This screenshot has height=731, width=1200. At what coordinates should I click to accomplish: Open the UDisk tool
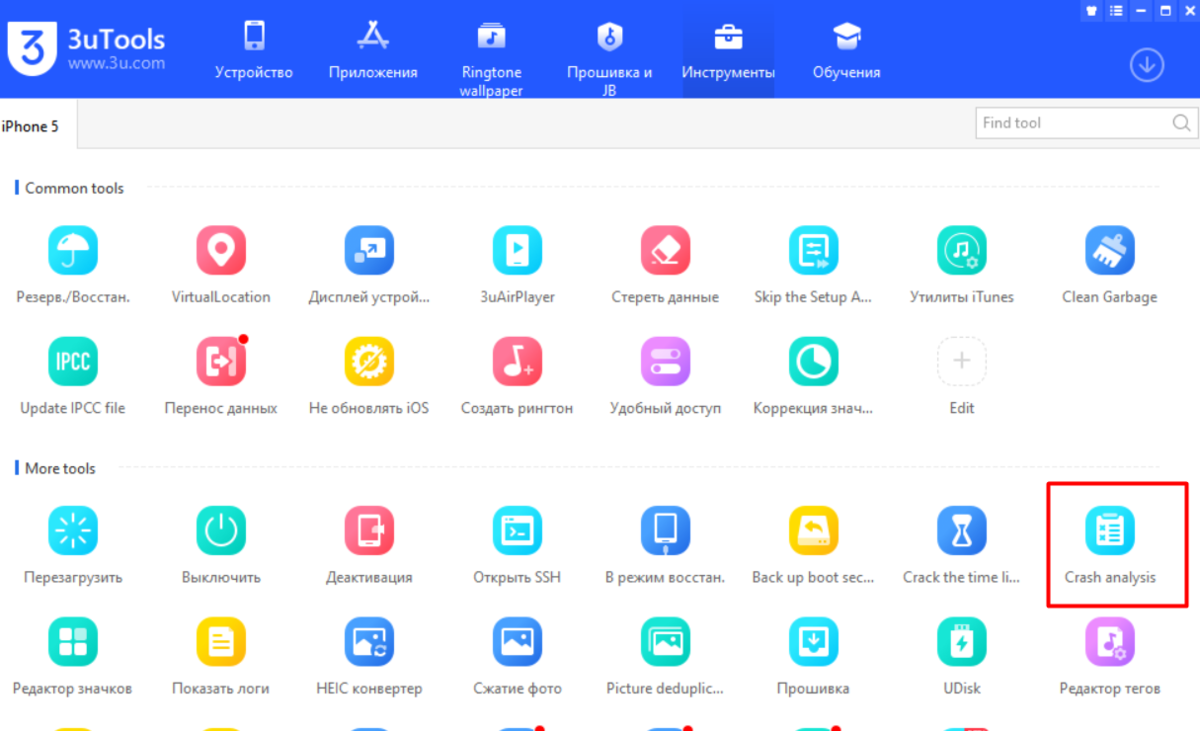(x=961, y=642)
